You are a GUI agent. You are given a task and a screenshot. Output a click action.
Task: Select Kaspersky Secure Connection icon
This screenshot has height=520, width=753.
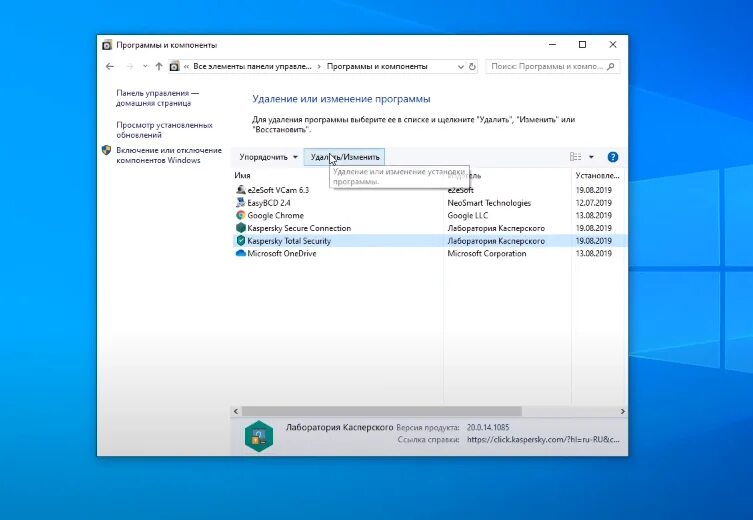241,228
